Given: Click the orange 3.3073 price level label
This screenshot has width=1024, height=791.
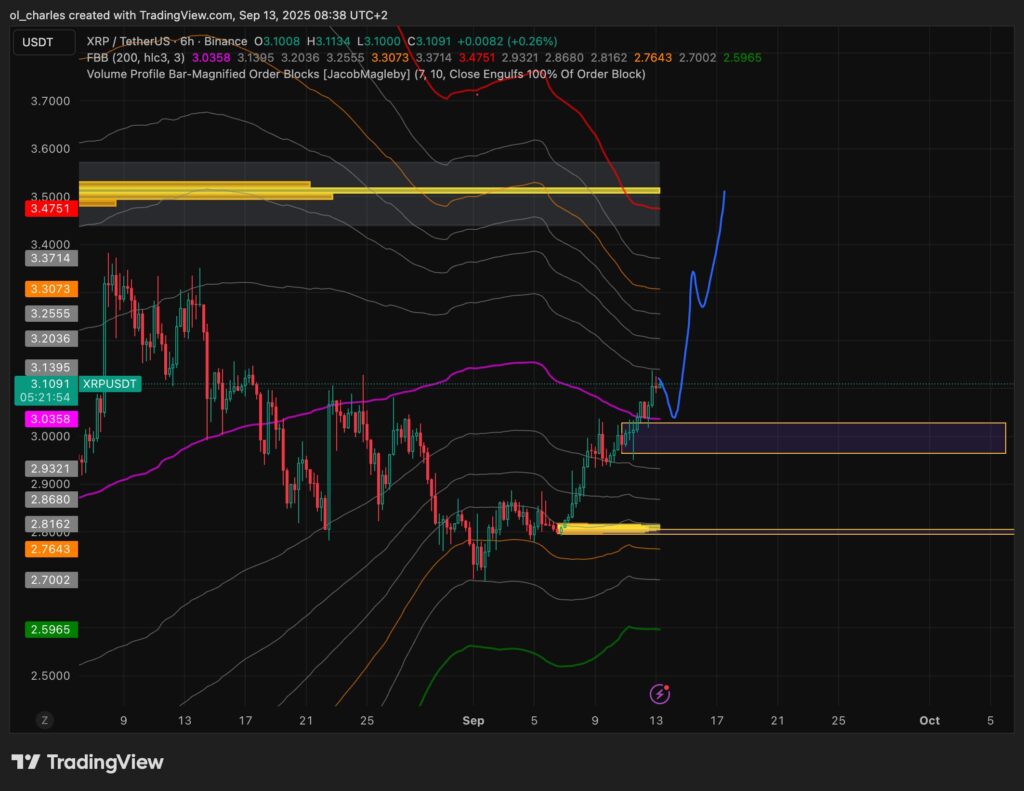Looking at the screenshot, I should click(51, 289).
